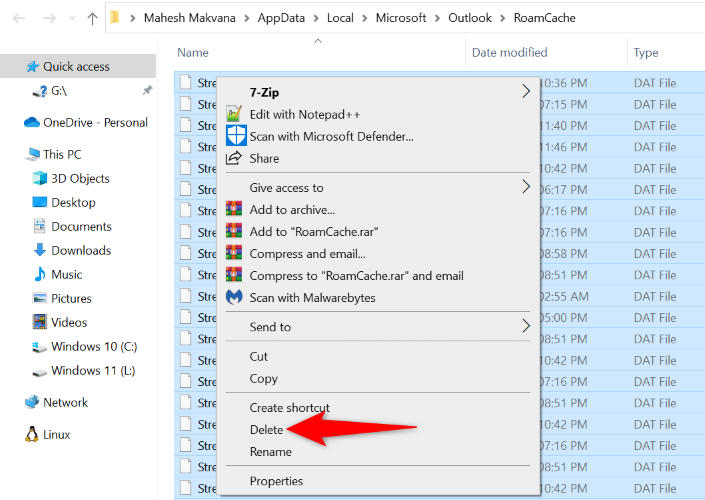Open the Mahesh Makvana breadcrumb
Screen dimensions: 705x500
click(189, 18)
